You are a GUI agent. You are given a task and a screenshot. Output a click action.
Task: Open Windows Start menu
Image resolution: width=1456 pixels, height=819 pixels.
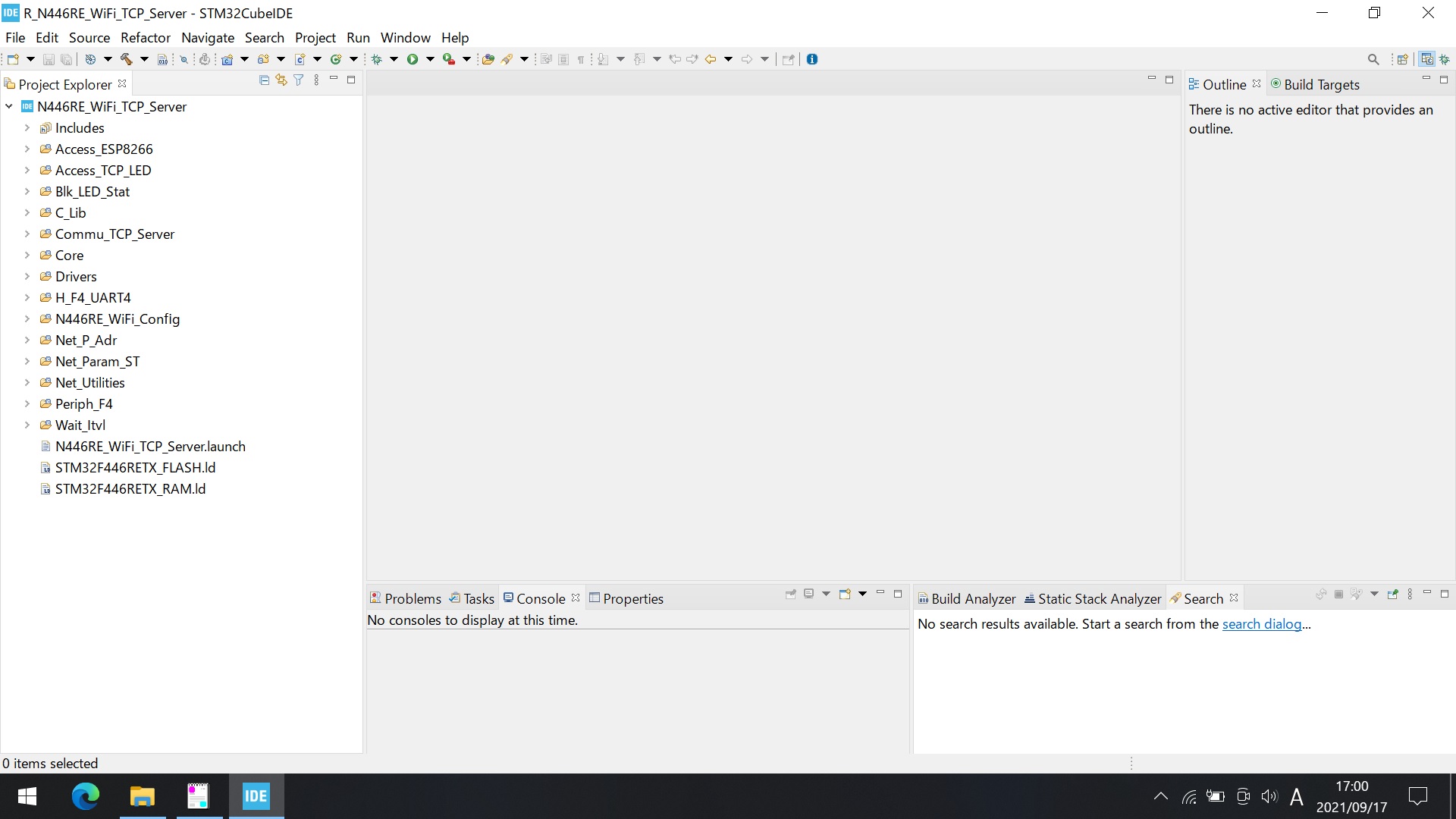(27, 796)
